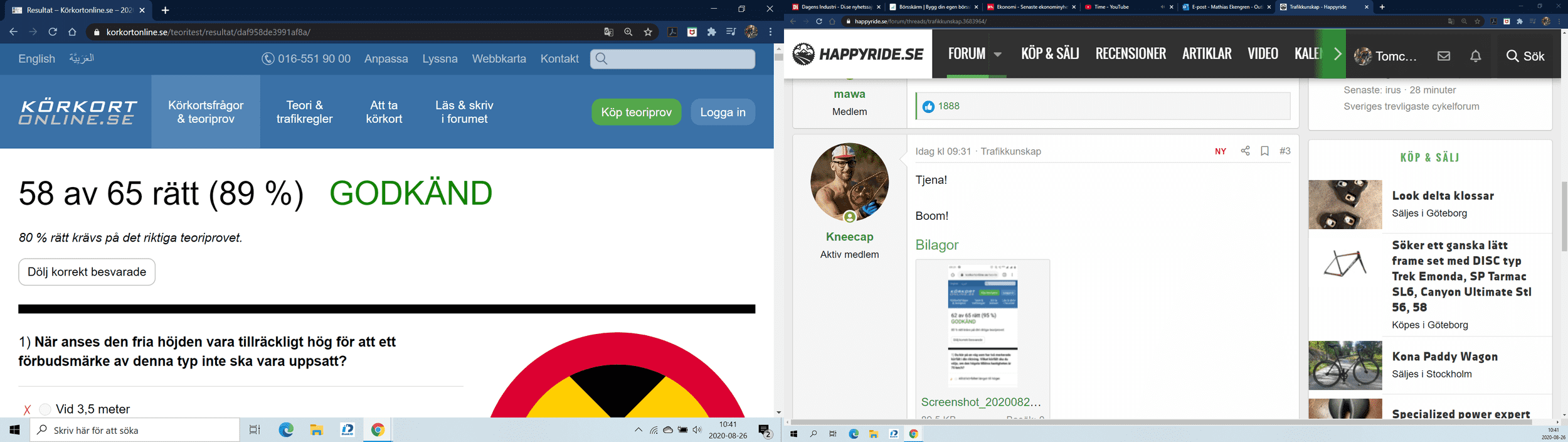Screen dimensions: 1568x442
Task: Click Dölj korrekt besvarade button
Action: click(87, 272)
